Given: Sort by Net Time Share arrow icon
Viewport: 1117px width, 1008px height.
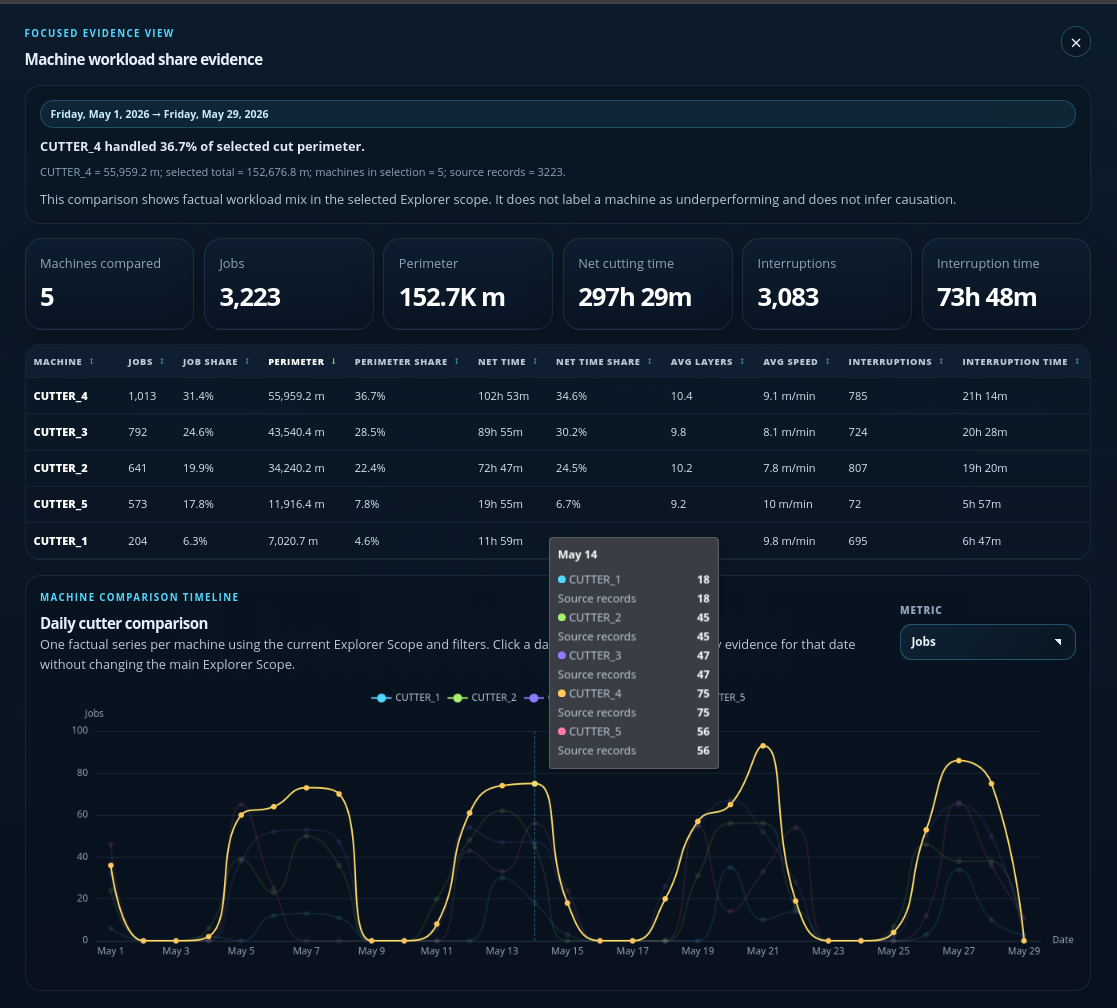Looking at the screenshot, I should [x=650, y=362].
